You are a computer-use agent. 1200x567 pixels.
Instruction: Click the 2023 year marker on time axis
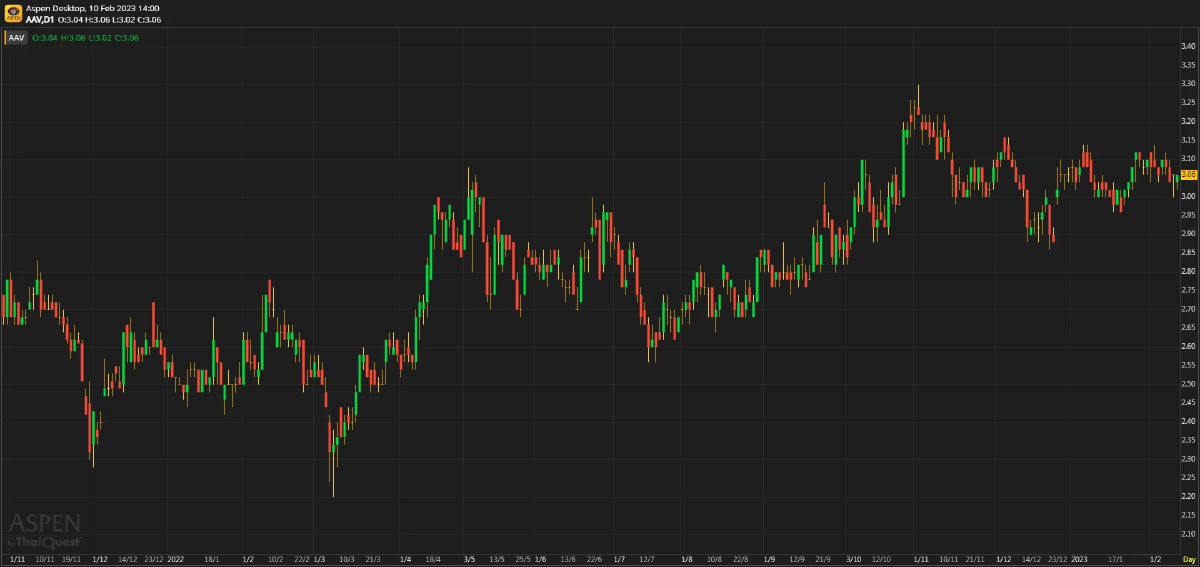[1080, 558]
